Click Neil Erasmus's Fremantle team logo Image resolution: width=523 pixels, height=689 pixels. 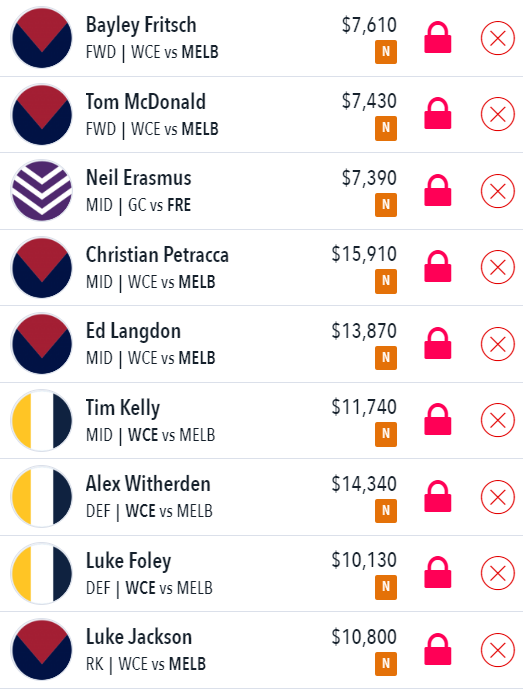coord(42,191)
